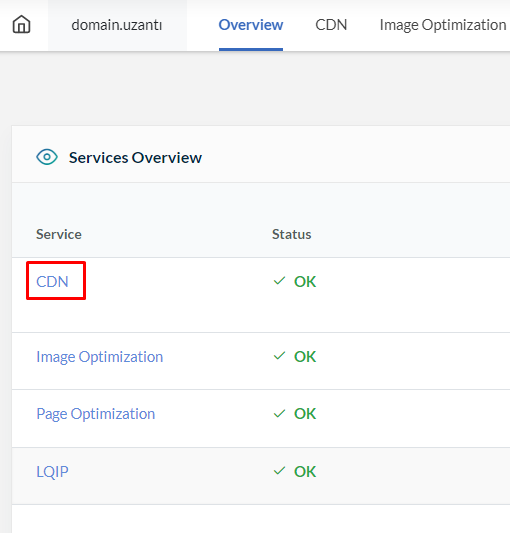Image resolution: width=510 pixels, height=533 pixels.
Task: Open the CDN tab in top navigation
Action: (331, 25)
